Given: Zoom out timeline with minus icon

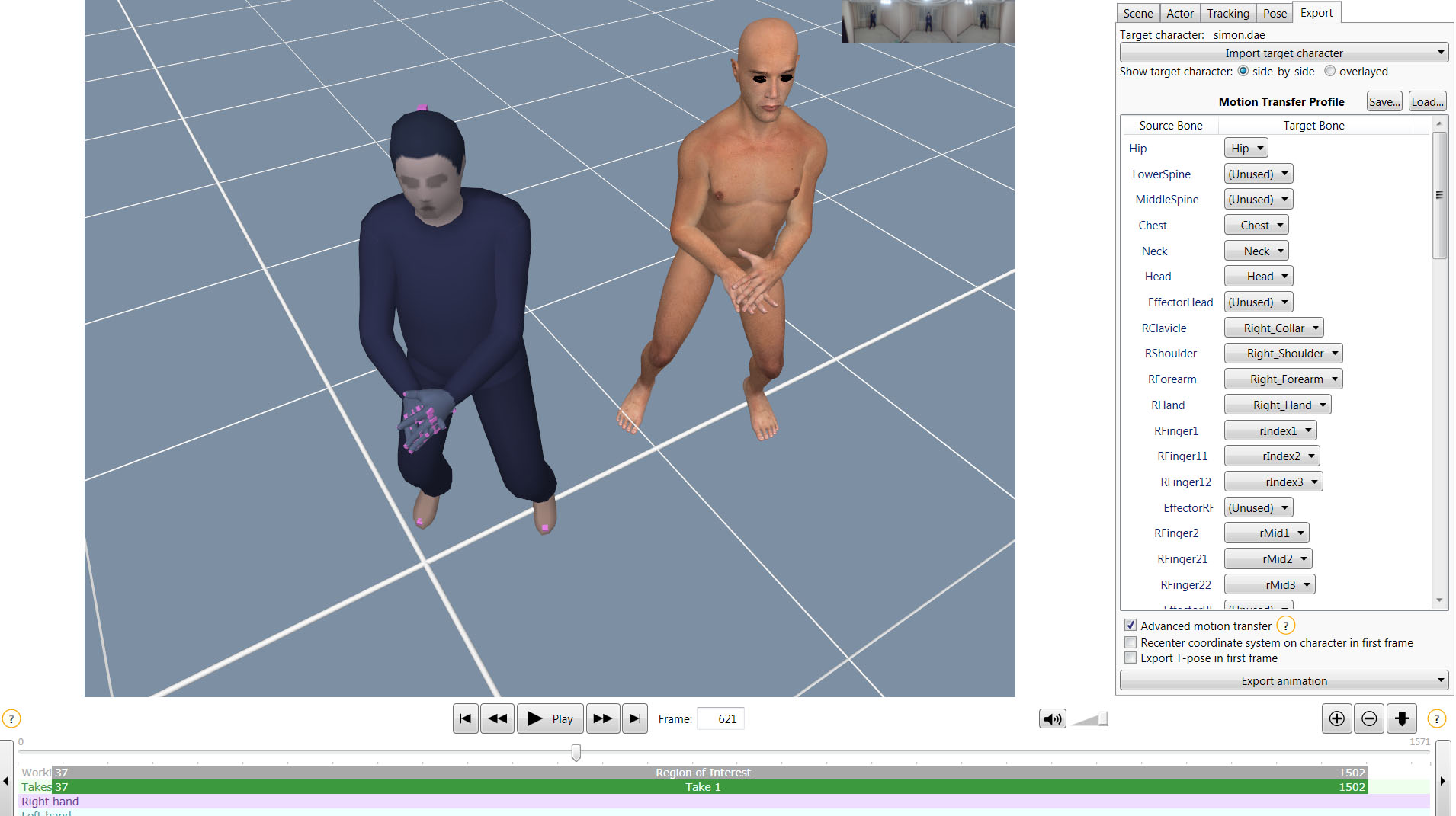Looking at the screenshot, I should pyautogui.click(x=1369, y=718).
